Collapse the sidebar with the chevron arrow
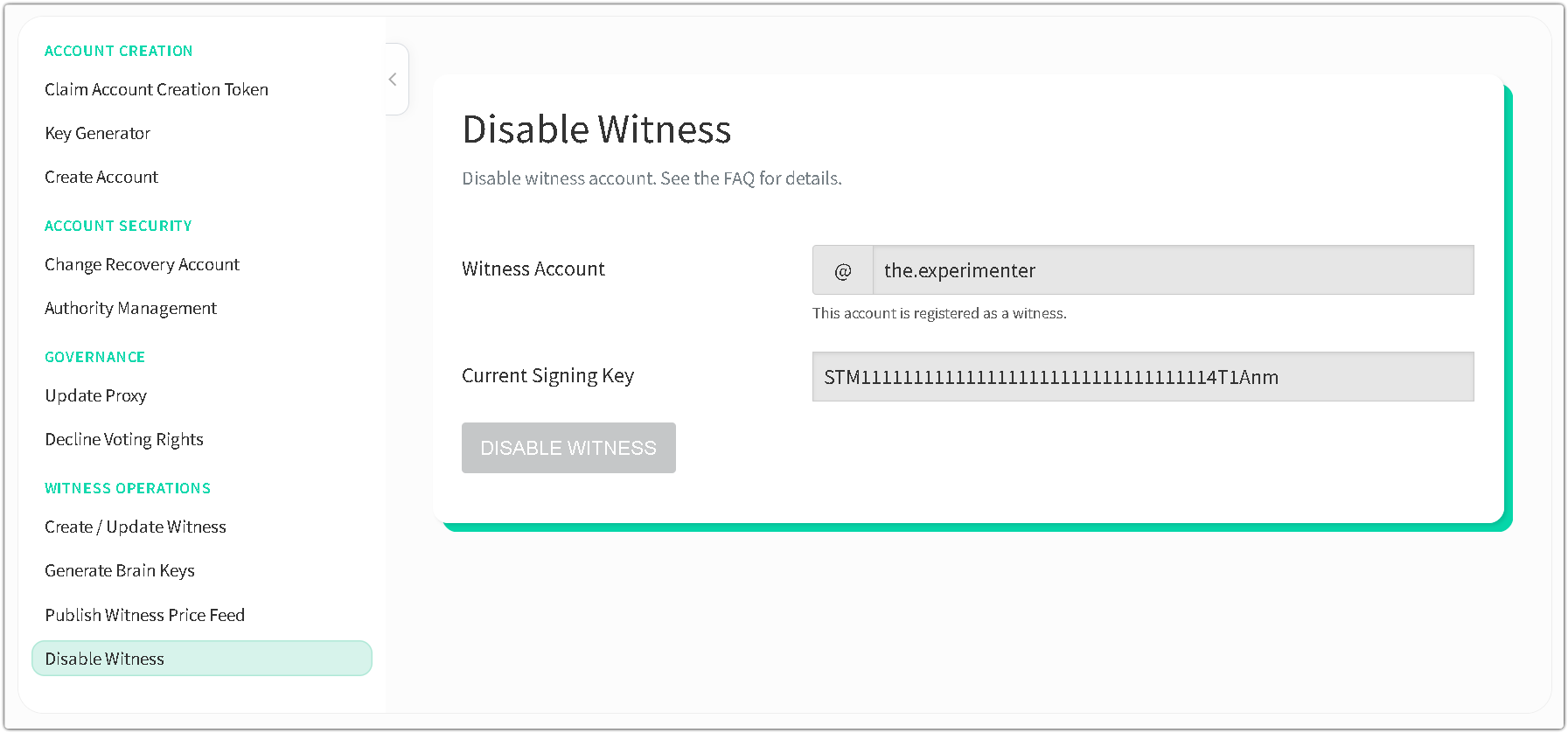The width and height of the screenshot is (1568, 733). [x=393, y=80]
